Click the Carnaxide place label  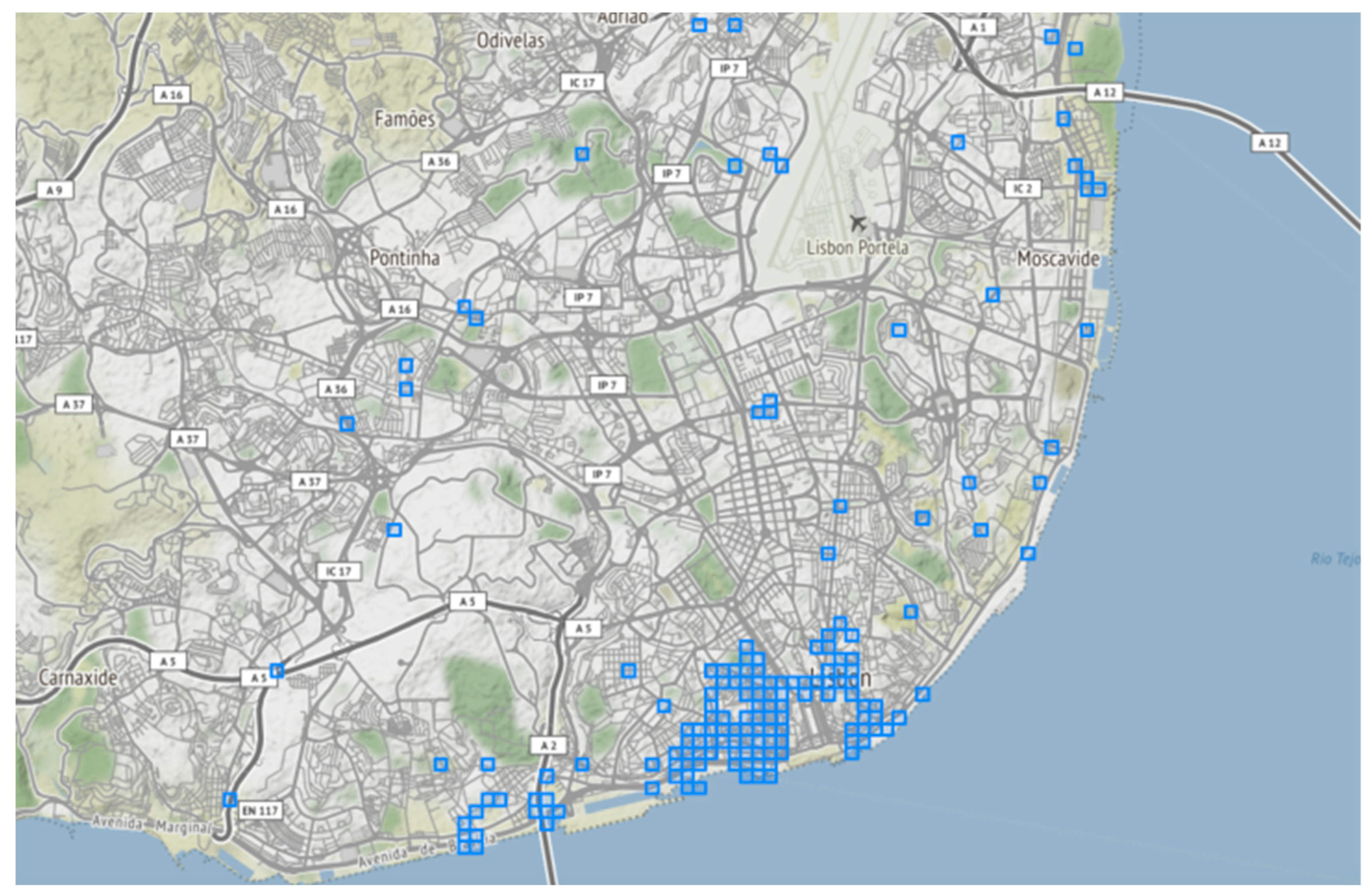(78, 677)
